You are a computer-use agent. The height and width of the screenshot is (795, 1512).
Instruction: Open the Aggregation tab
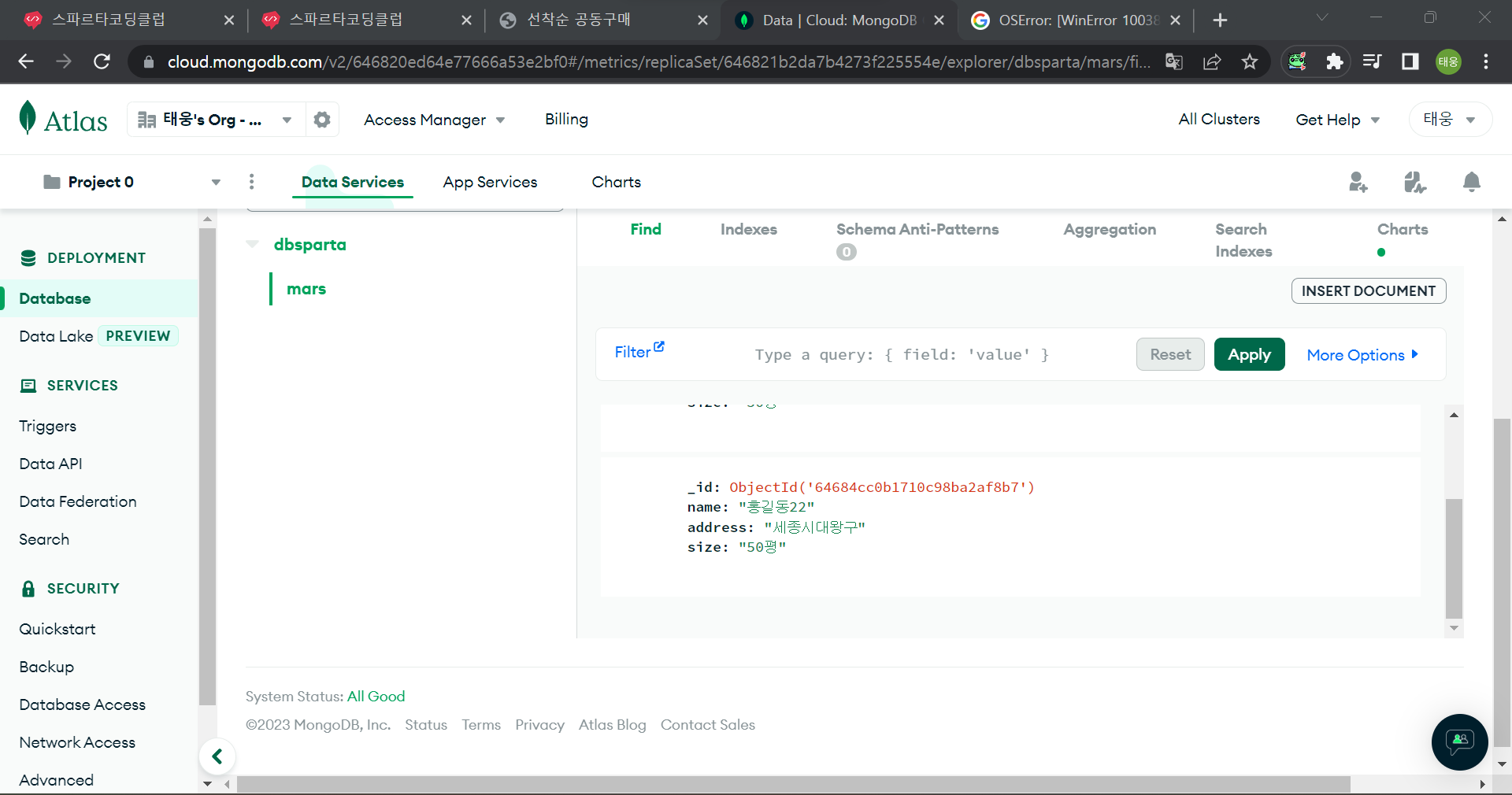(1110, 229)
